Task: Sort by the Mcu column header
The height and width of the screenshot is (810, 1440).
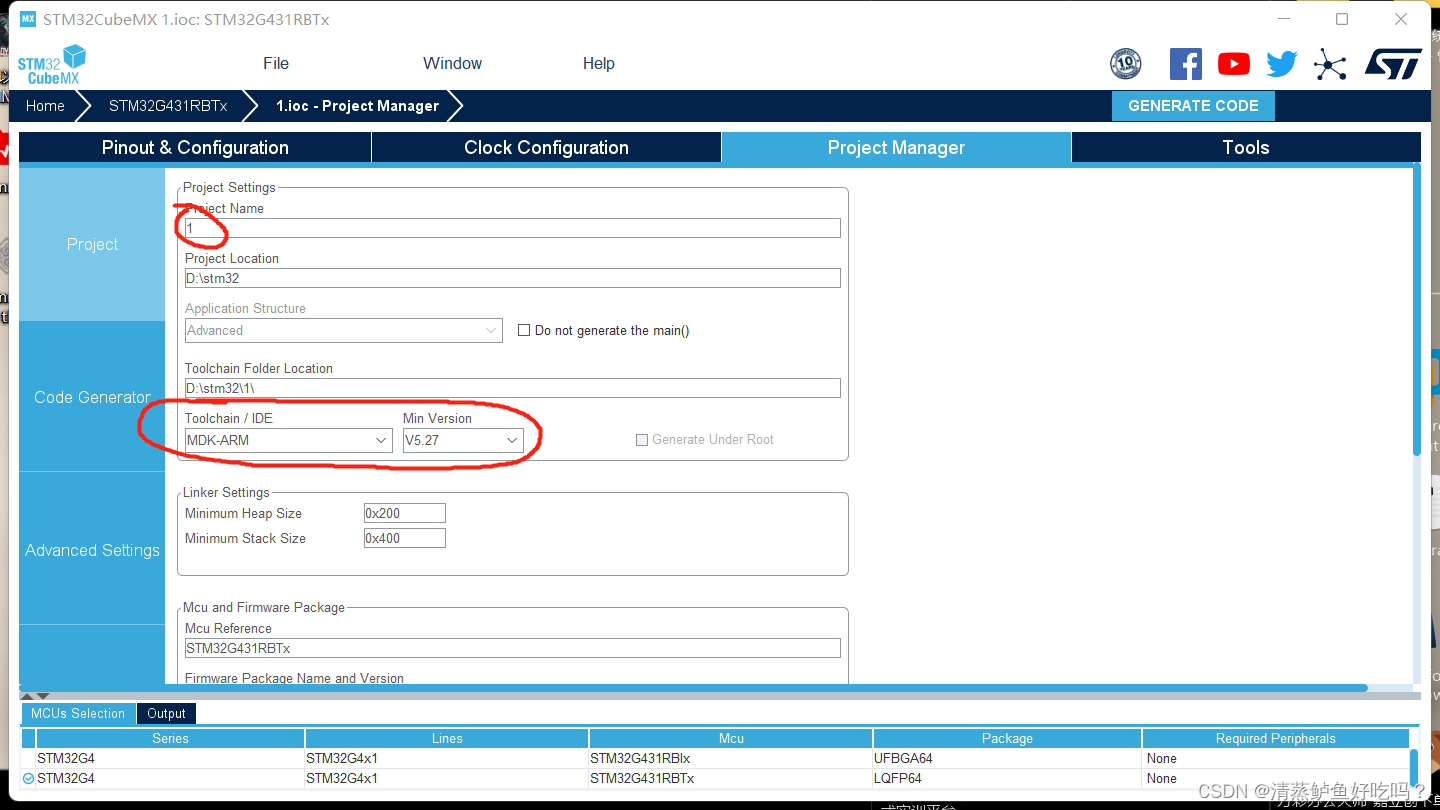Action: (731, 738)
